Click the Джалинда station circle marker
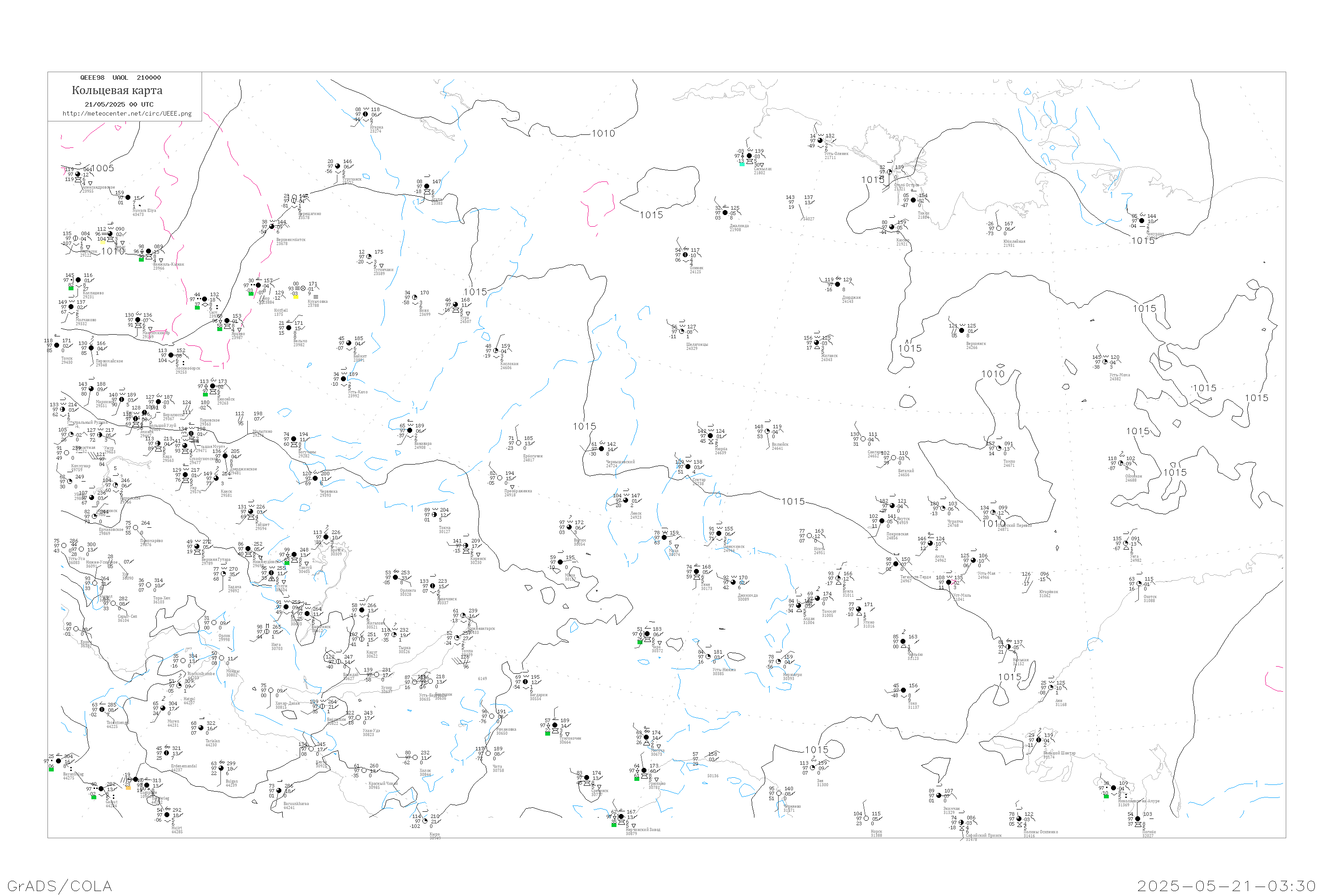 click(x=725, y=212)
